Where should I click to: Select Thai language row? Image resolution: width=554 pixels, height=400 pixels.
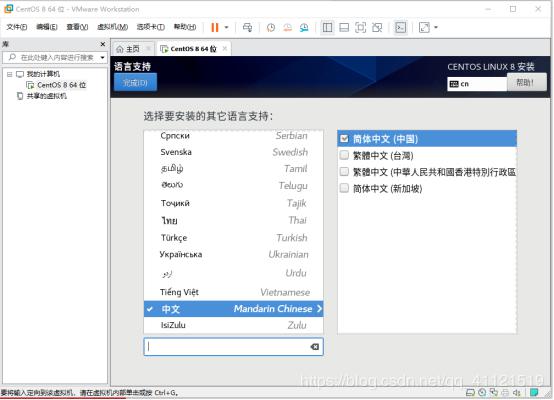pos(234,220)
